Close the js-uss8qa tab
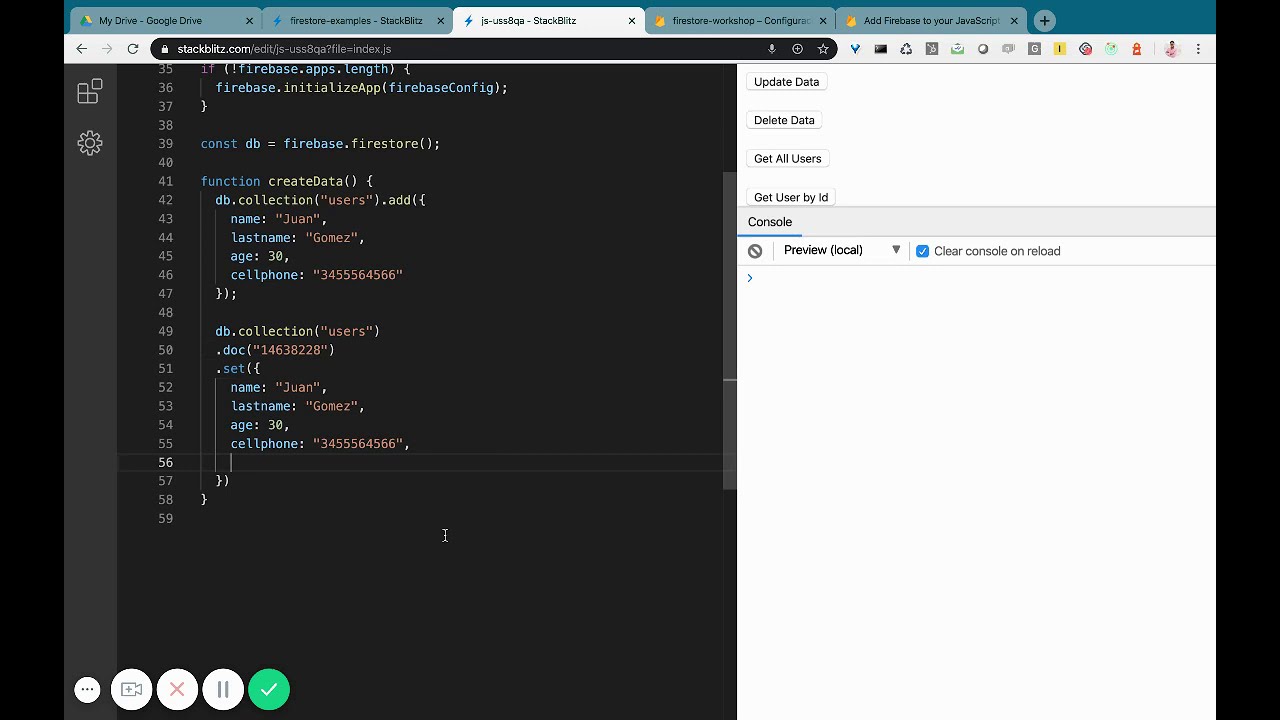Screen dimensions: 1280x720 coord(632,21)
